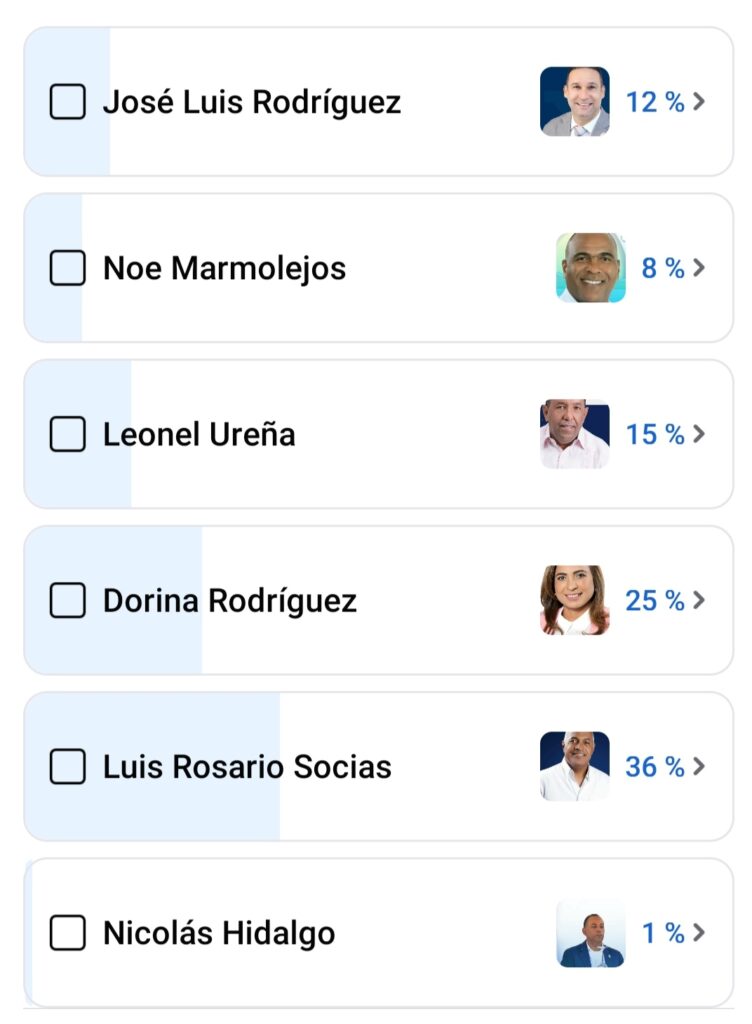Click the 36 % vote percentage
The height and width of the screenshot is (1024, 752).
655,767
